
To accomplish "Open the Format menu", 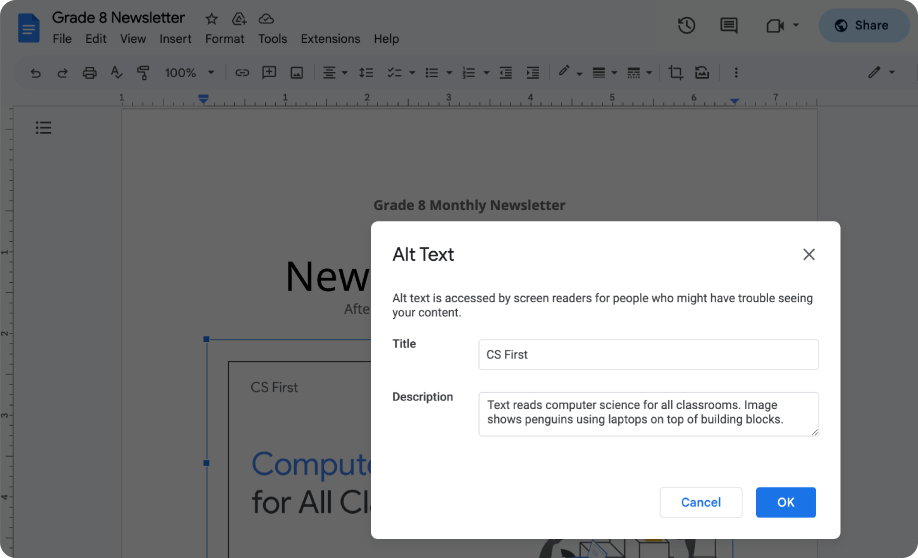I will 224,39.
